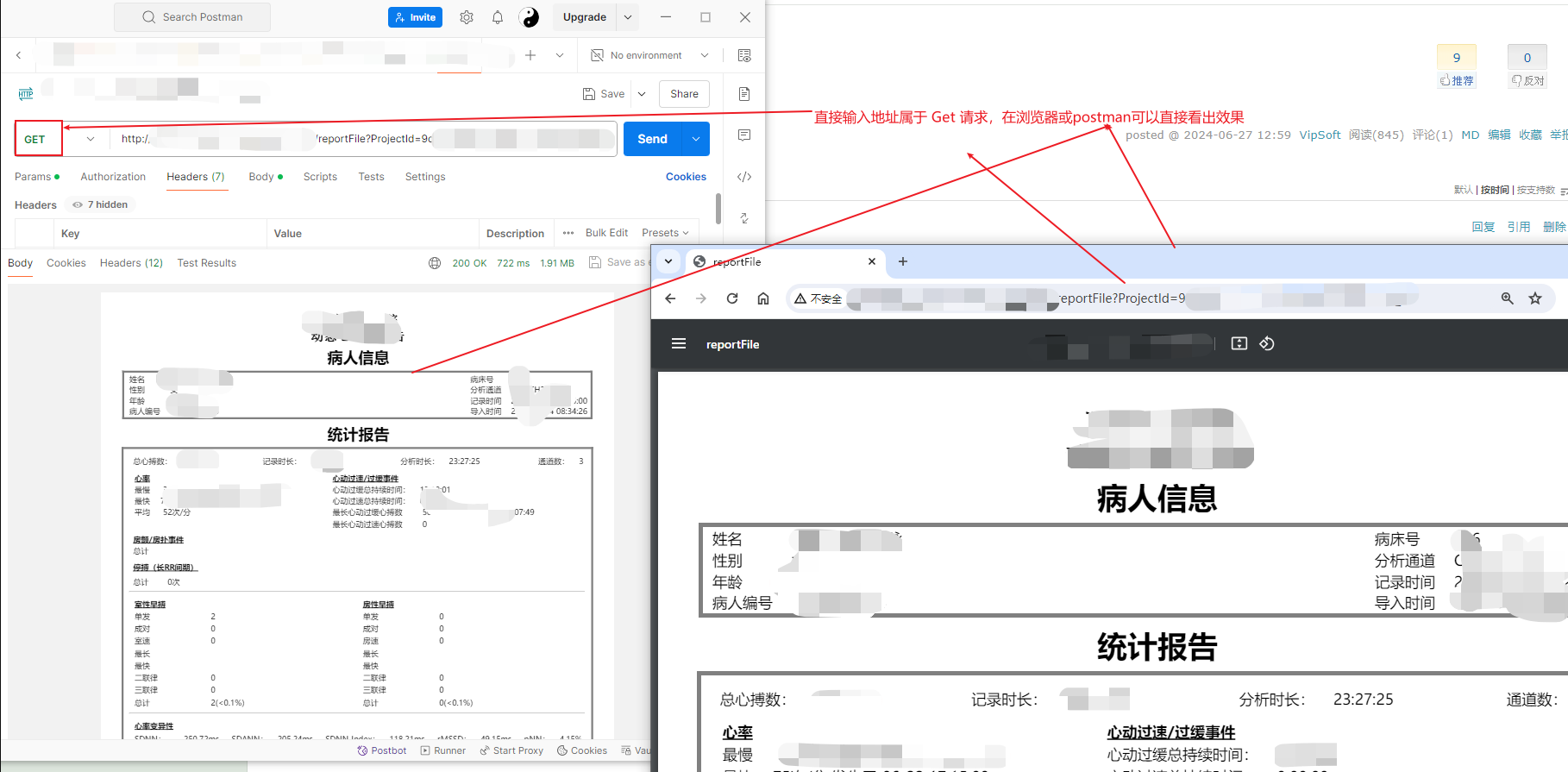The height and width of the screenshot is (772, 1568).
Task: Click the environment quick look icon
Action: (x=743, y=55)
